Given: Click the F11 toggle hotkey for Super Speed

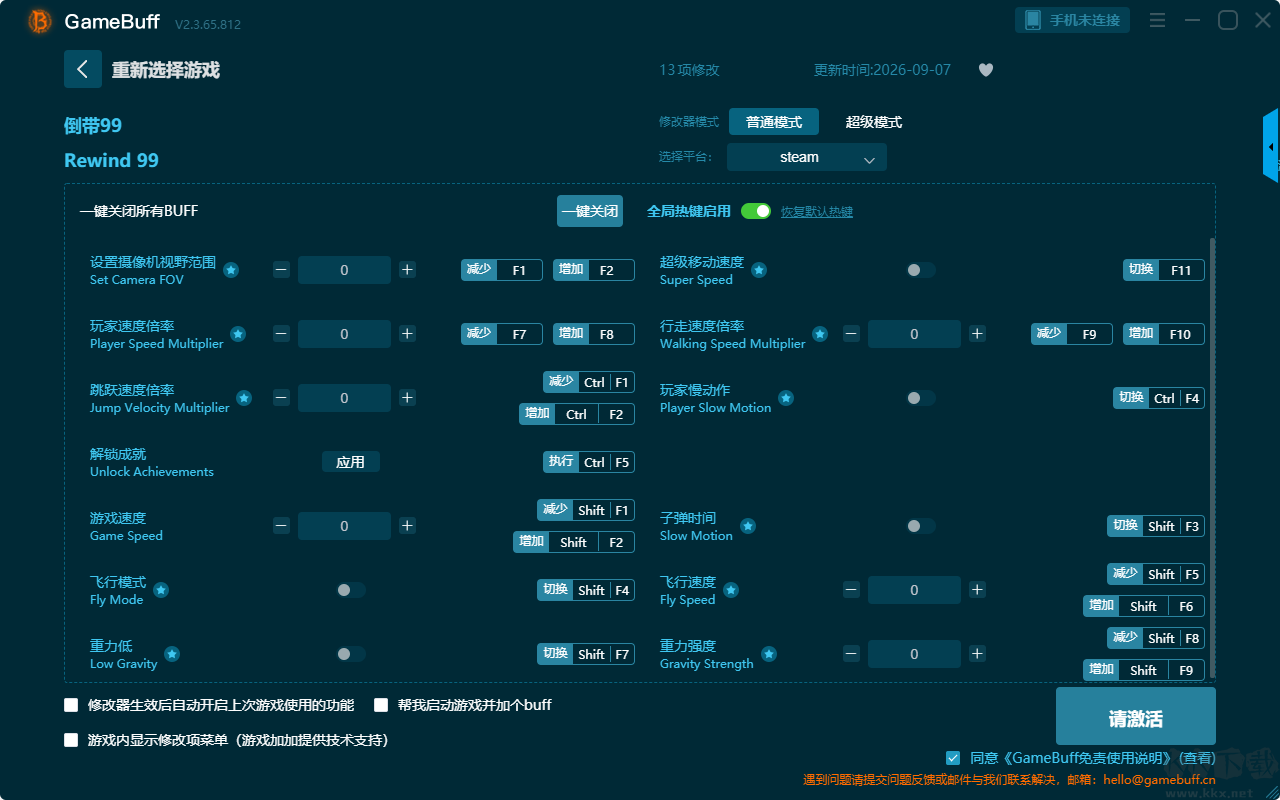Looking at the screenshot, I should click(1164, 270).
